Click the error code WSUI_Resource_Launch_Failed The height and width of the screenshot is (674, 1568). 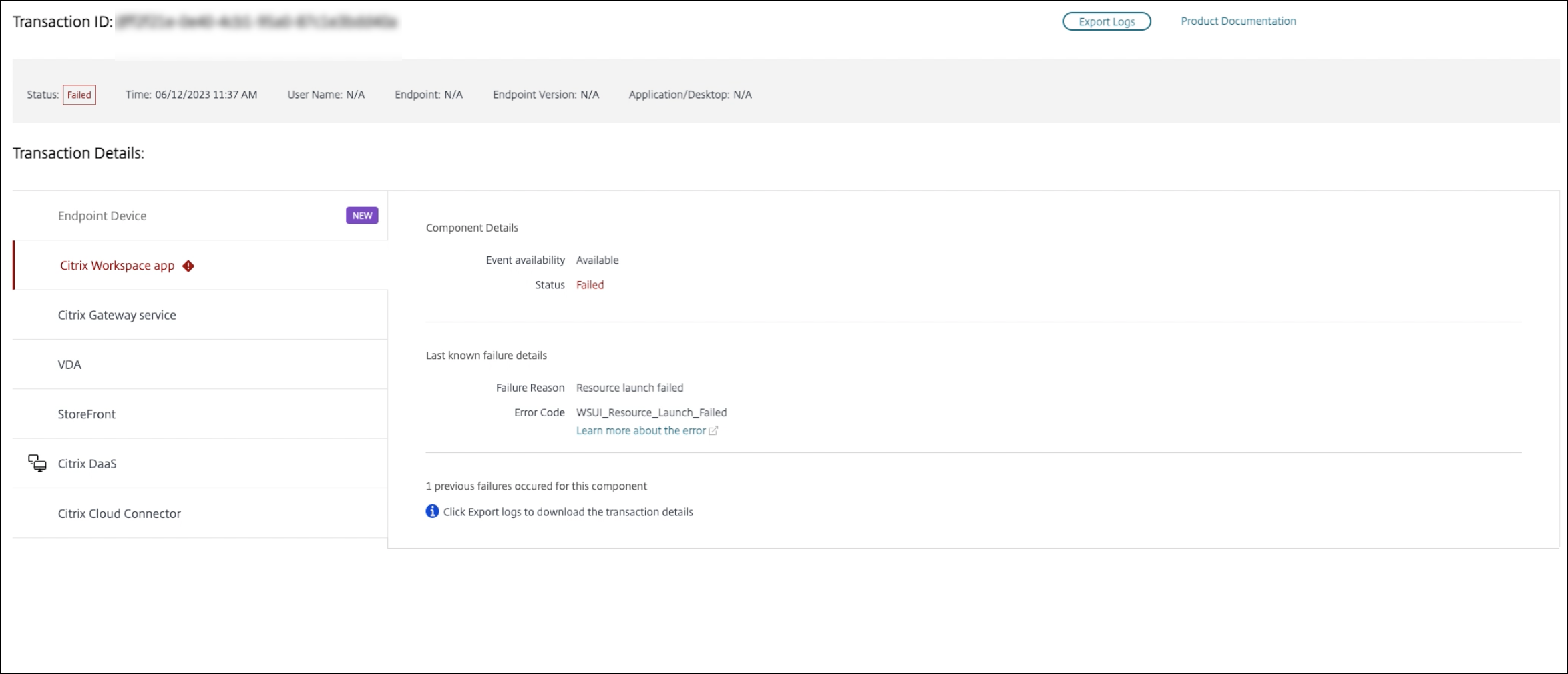tap(651, 412)
